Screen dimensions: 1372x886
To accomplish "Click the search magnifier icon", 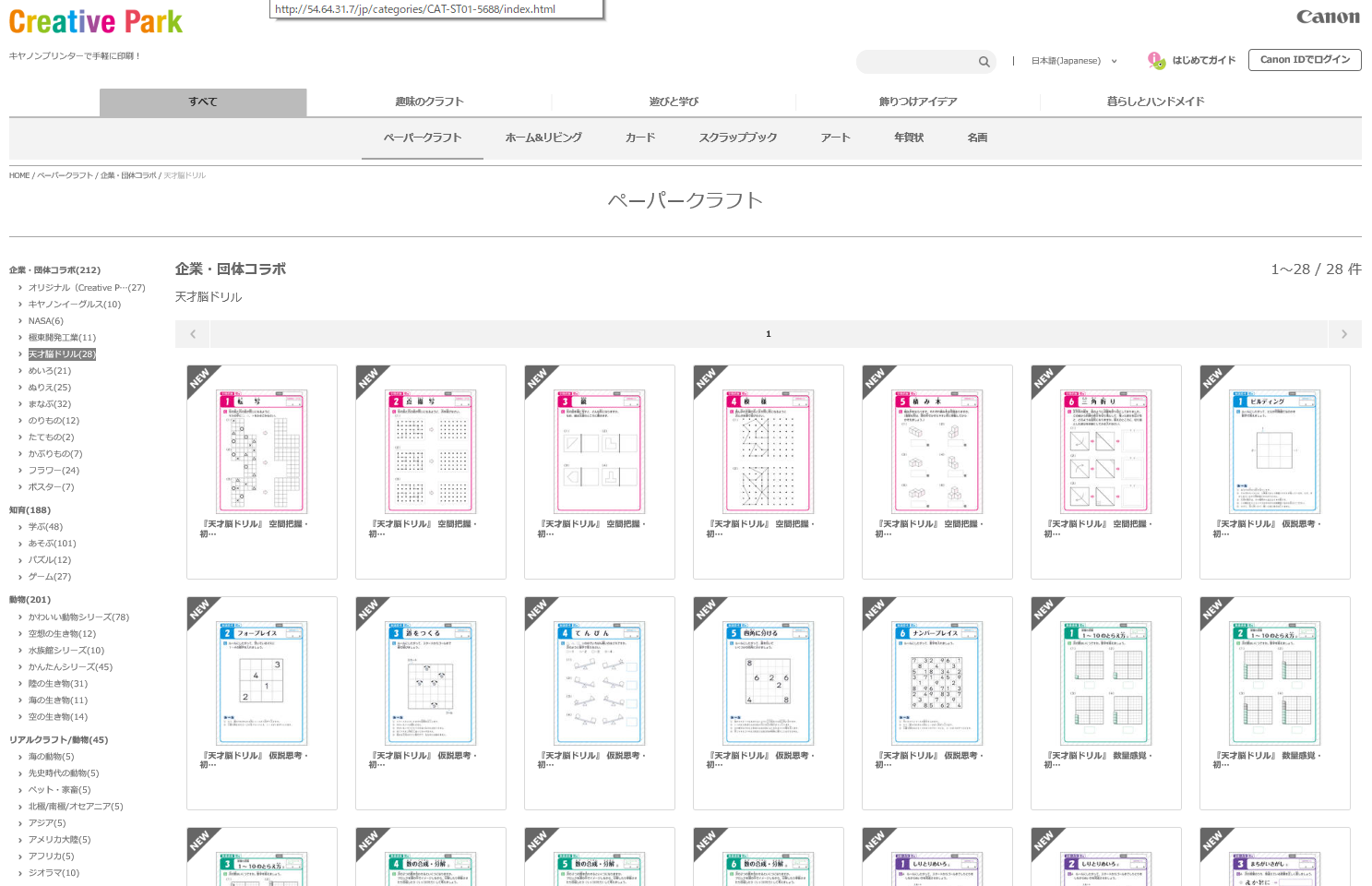I will pyautogui.click(x=984, y=62).
